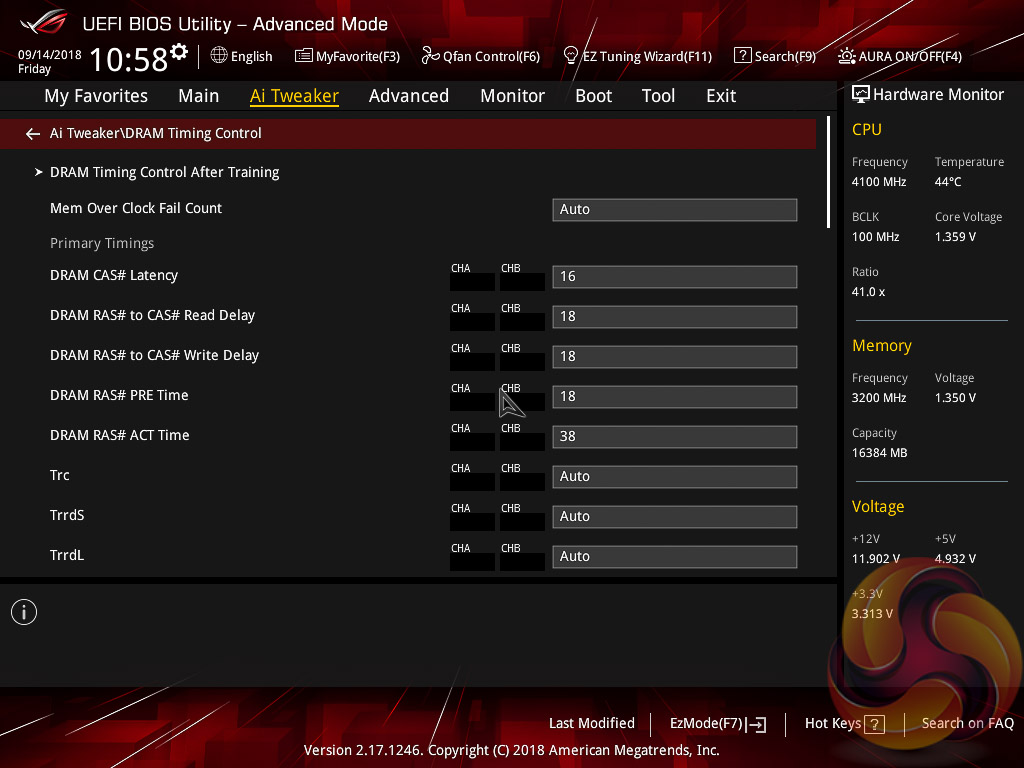Viewport: 1024px width, 768px height.
Task: Click the globe language icon
Action: click(x=219, y=56)
